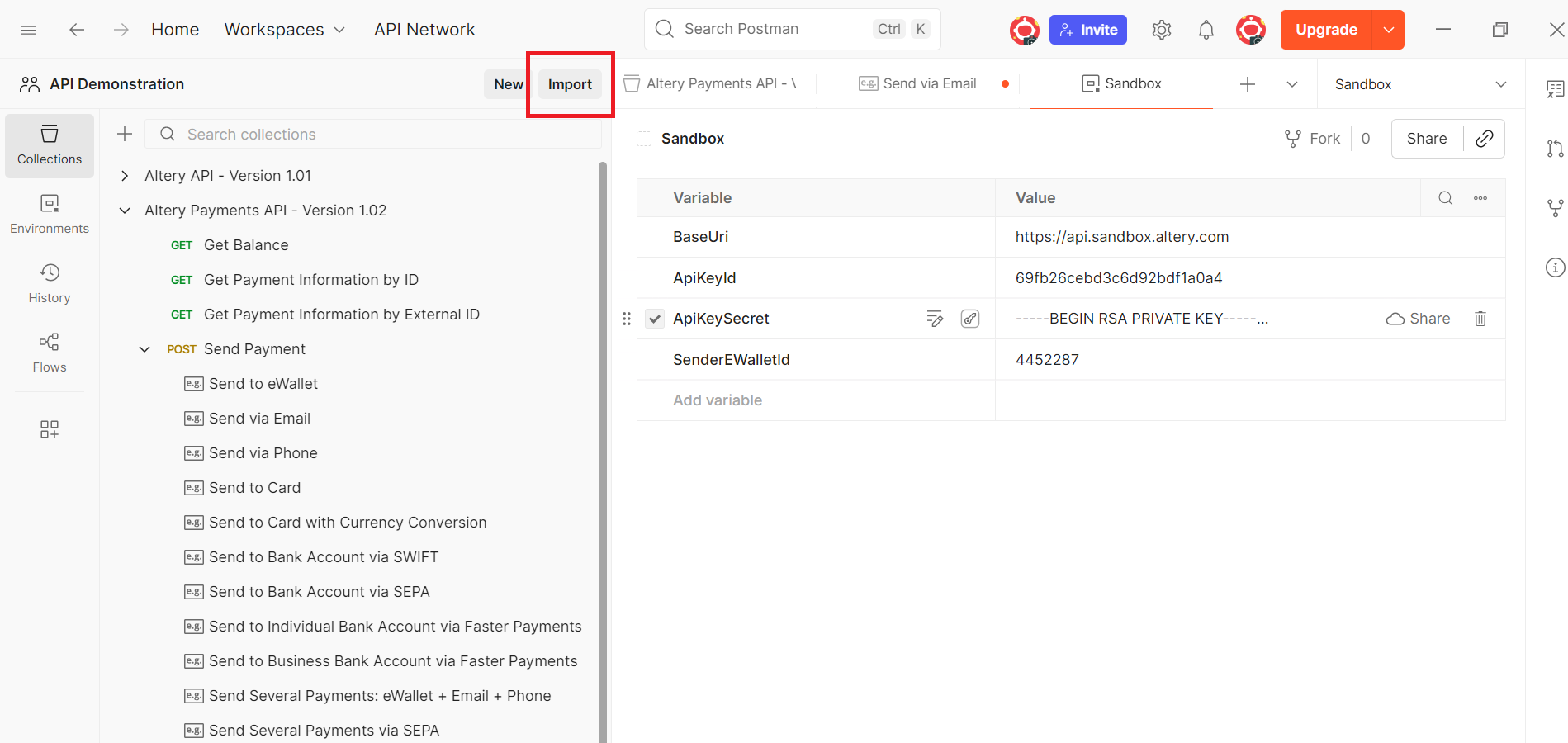
Task: Go back with the left arrow
Action: [77, 30]
